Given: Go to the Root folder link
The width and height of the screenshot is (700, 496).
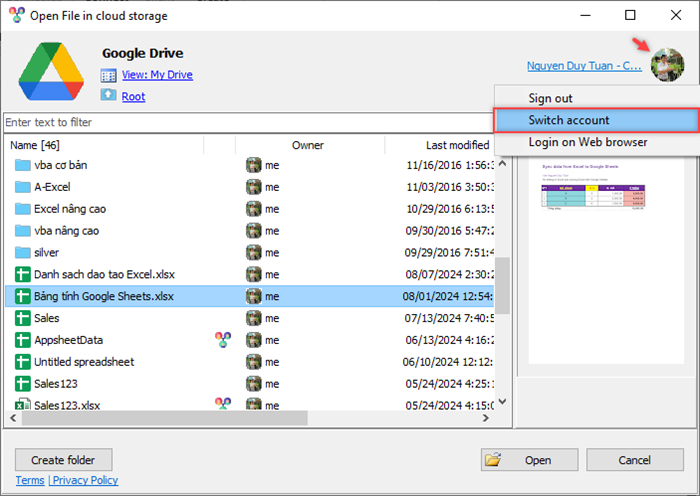Looking at the screenshot, I should tap(133, 96).
